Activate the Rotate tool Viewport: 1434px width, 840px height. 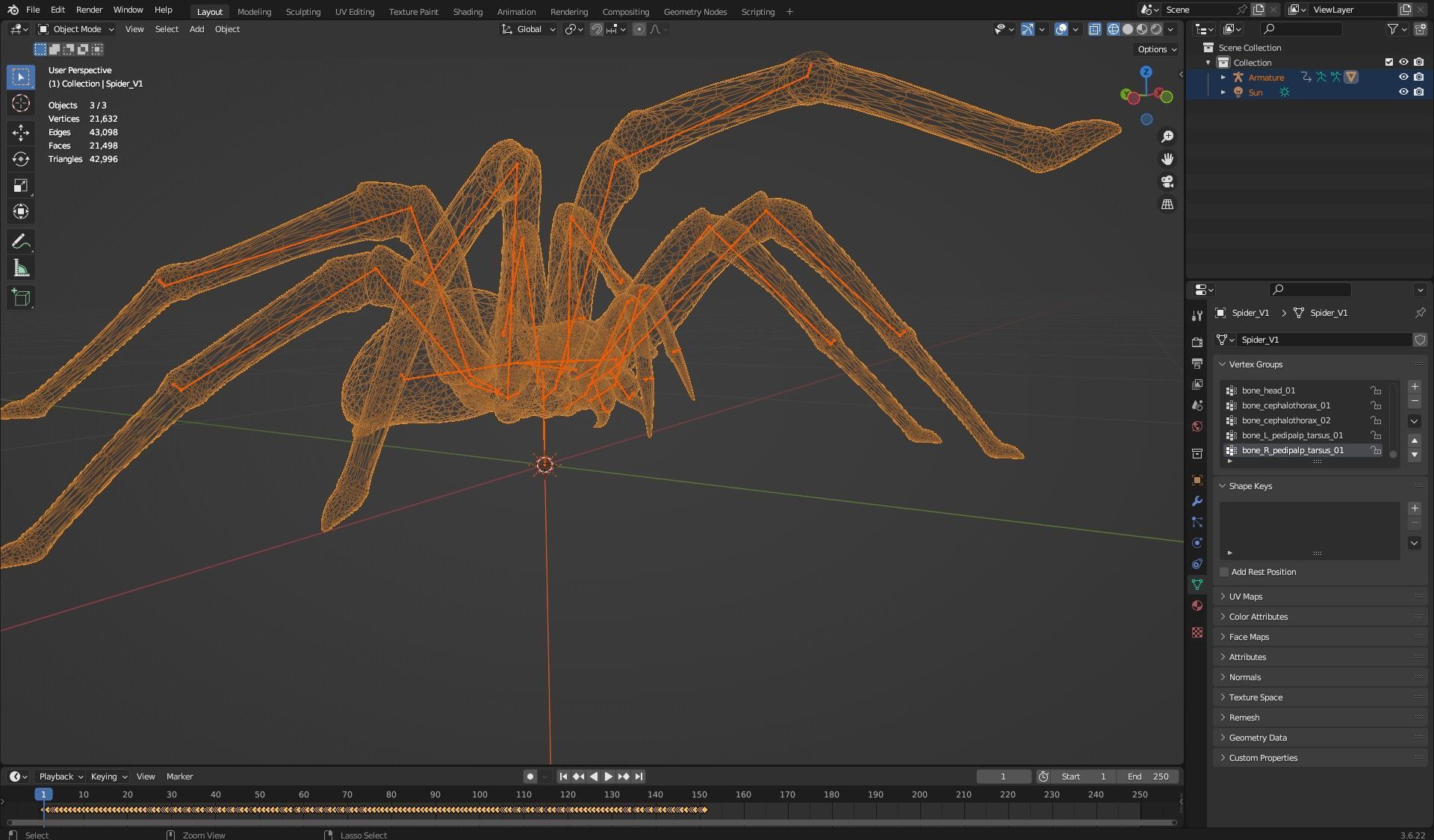(x=21, y=159)
